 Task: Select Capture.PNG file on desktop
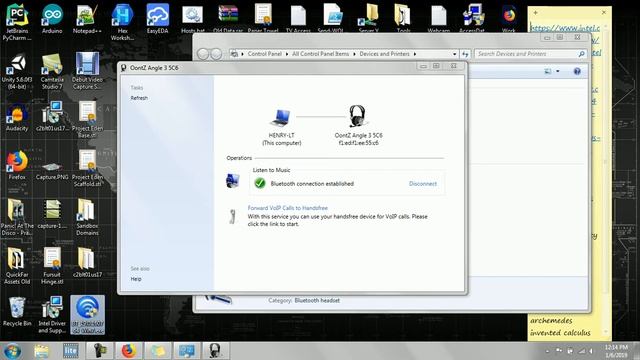pyautogui.click(x=52, y=171)
